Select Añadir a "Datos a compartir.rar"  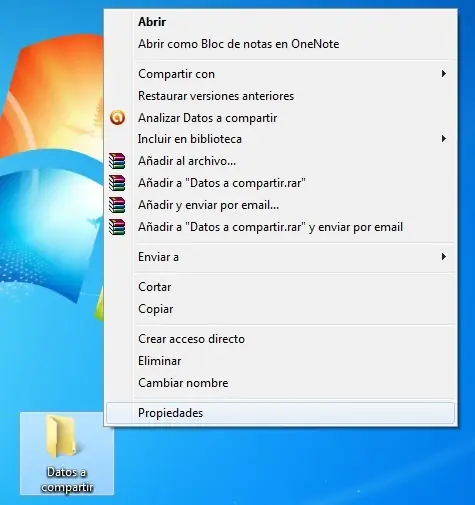(x=281, y=183)
